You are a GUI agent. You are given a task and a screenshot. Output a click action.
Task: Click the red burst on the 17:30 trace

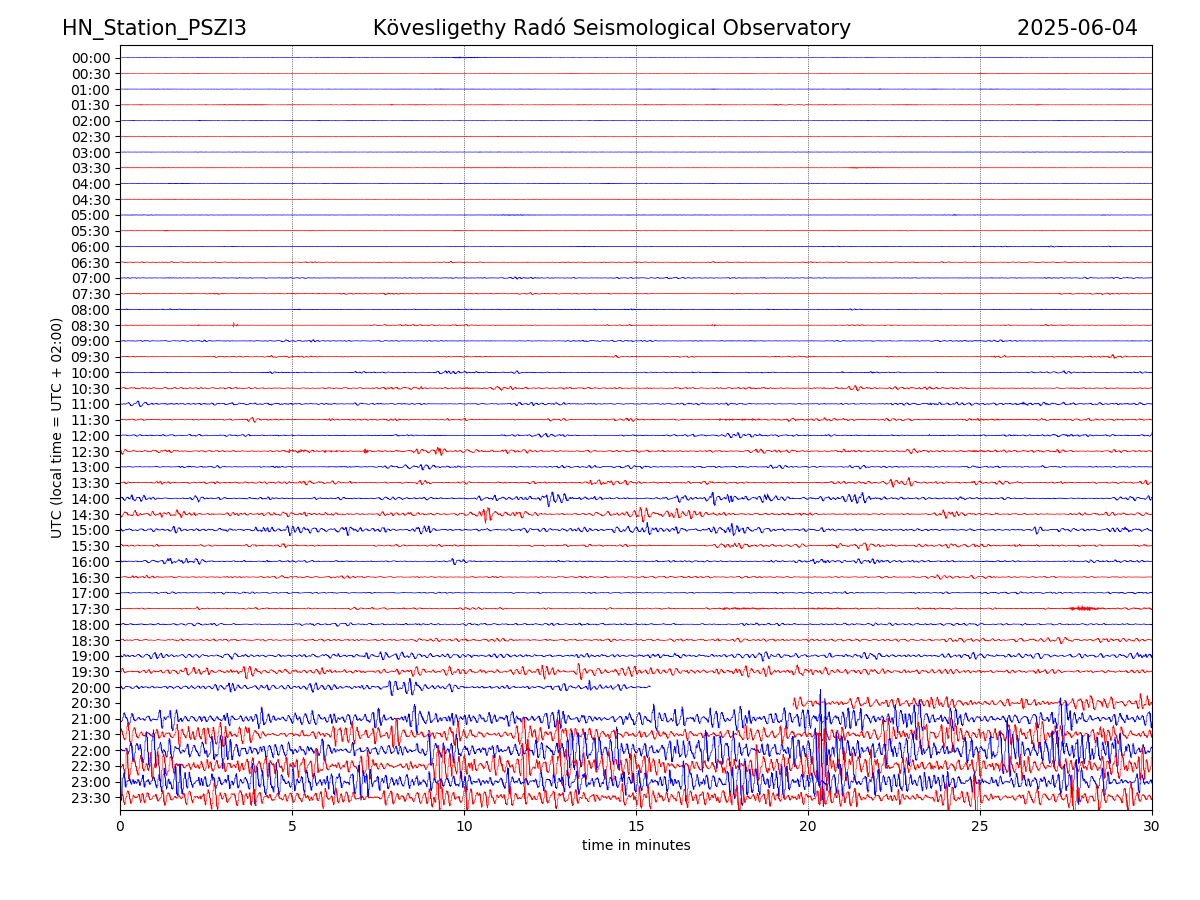1082,608
